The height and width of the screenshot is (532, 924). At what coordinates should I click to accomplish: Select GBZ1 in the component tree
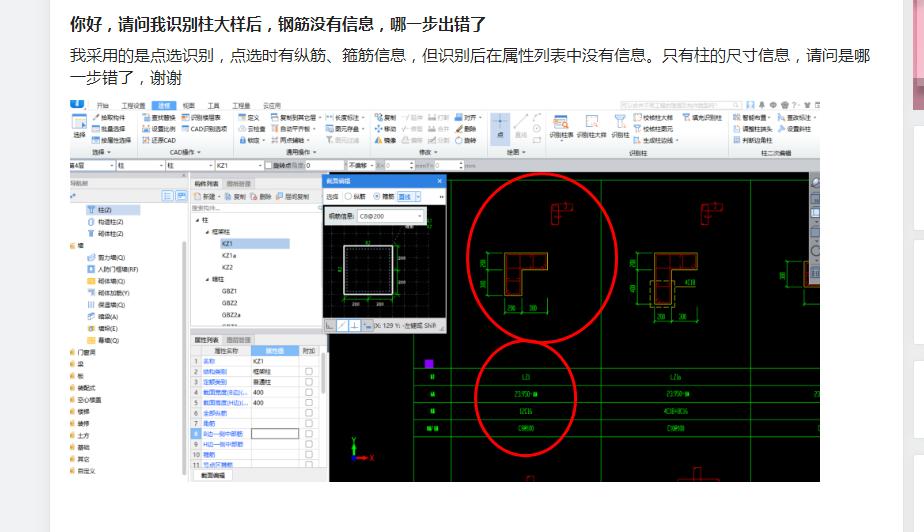point(229,291)
